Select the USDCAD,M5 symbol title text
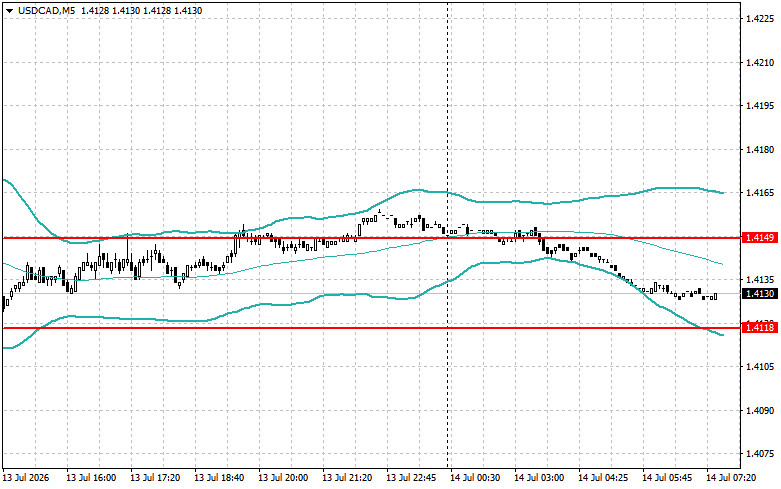Image resolution: width=781 pixels, height=489 pixels. click(47, 10)
